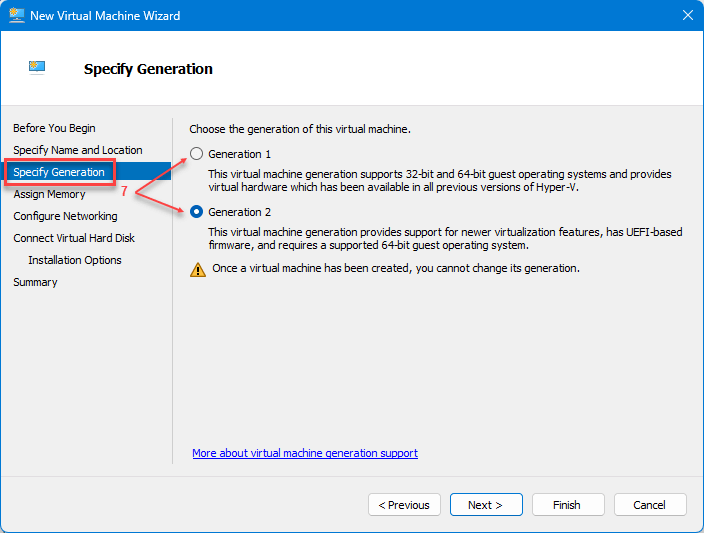Open More about virtual machine generation support link
Image resolution: width=704 pixels, height=533 pixels.
[x=305, y=453]
